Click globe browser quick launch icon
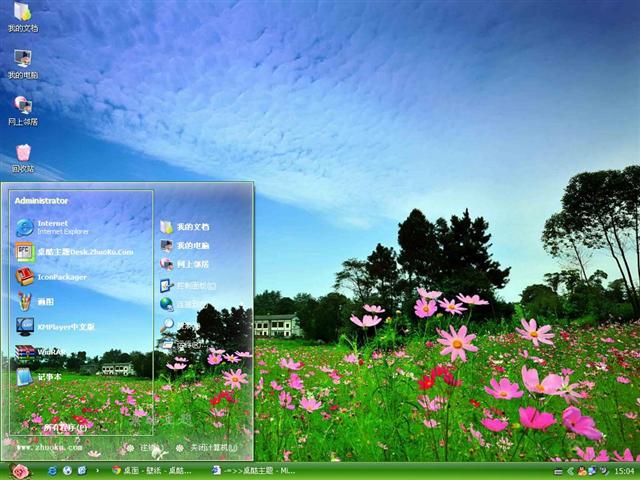The height and width of the screenshot is (480, 640). tap(67, 471)
